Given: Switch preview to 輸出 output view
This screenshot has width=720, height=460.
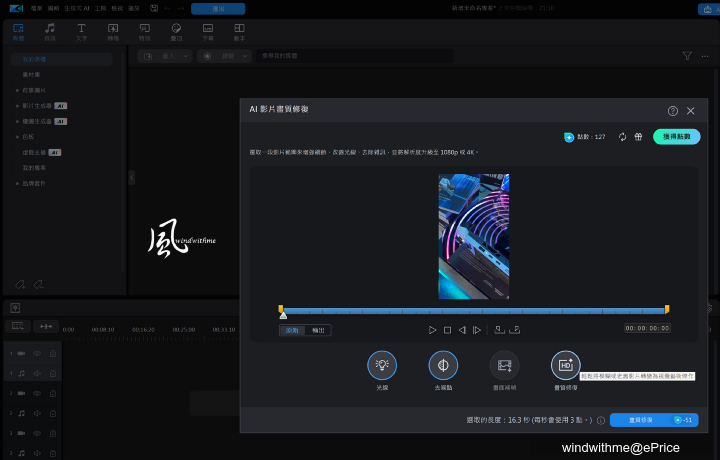Looking at the screenshot, I should [318, 330].
